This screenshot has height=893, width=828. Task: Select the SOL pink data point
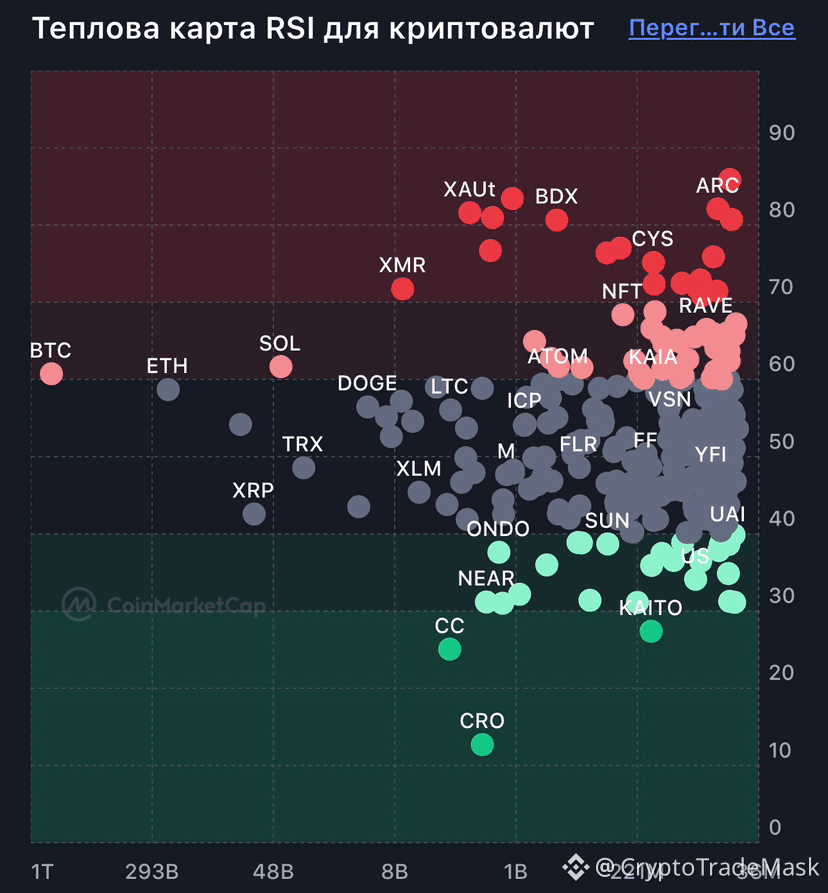click(x=281, y=367)
